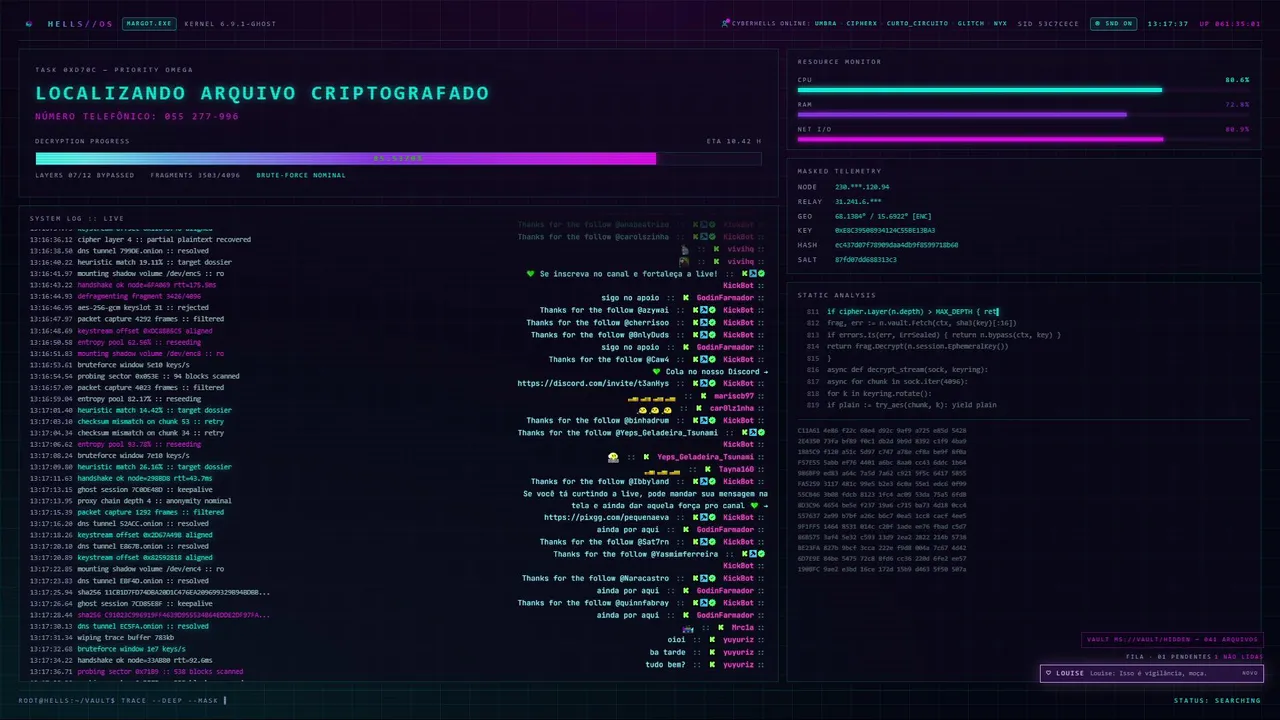1280x720 pixels.
Task: Click the K badge next to Tayna160
Action: [706, 469]
